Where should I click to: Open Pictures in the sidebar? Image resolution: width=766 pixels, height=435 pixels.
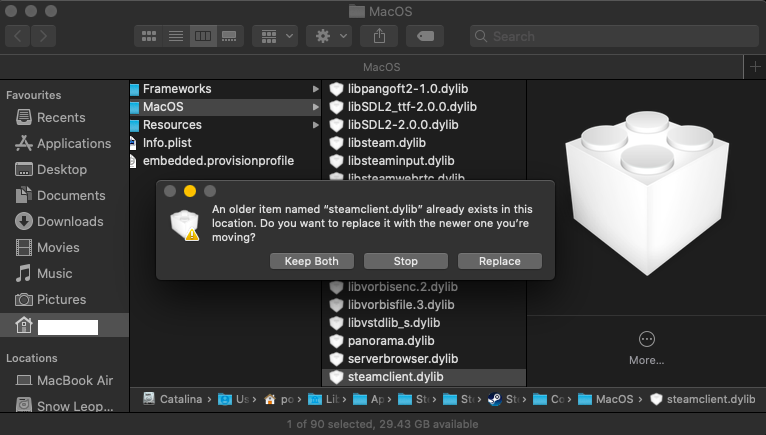(50, 299)
